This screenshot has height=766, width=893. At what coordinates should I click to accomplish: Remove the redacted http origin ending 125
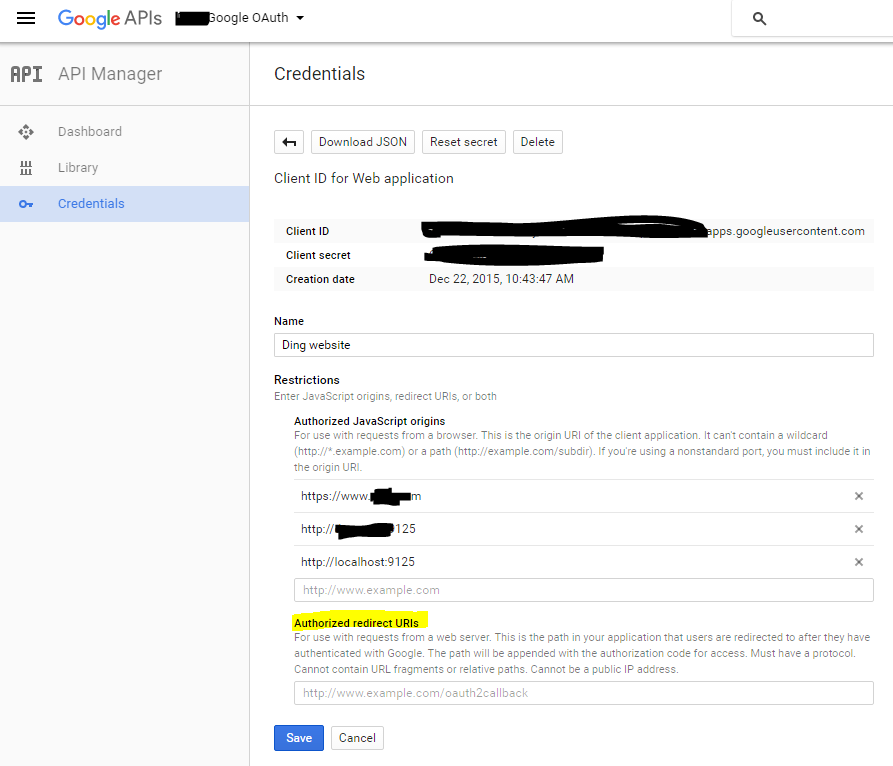click(x=859, y=529)
